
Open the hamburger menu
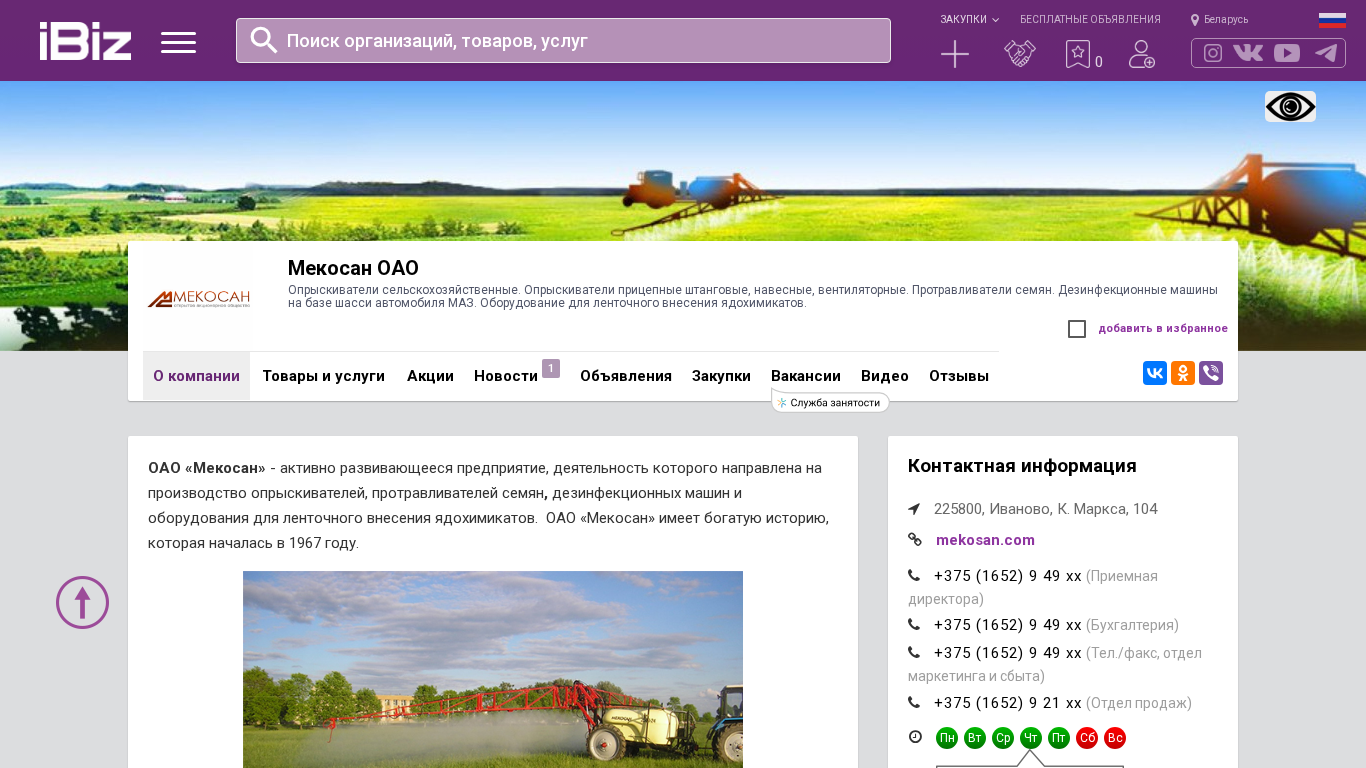[x=178, y=42]
